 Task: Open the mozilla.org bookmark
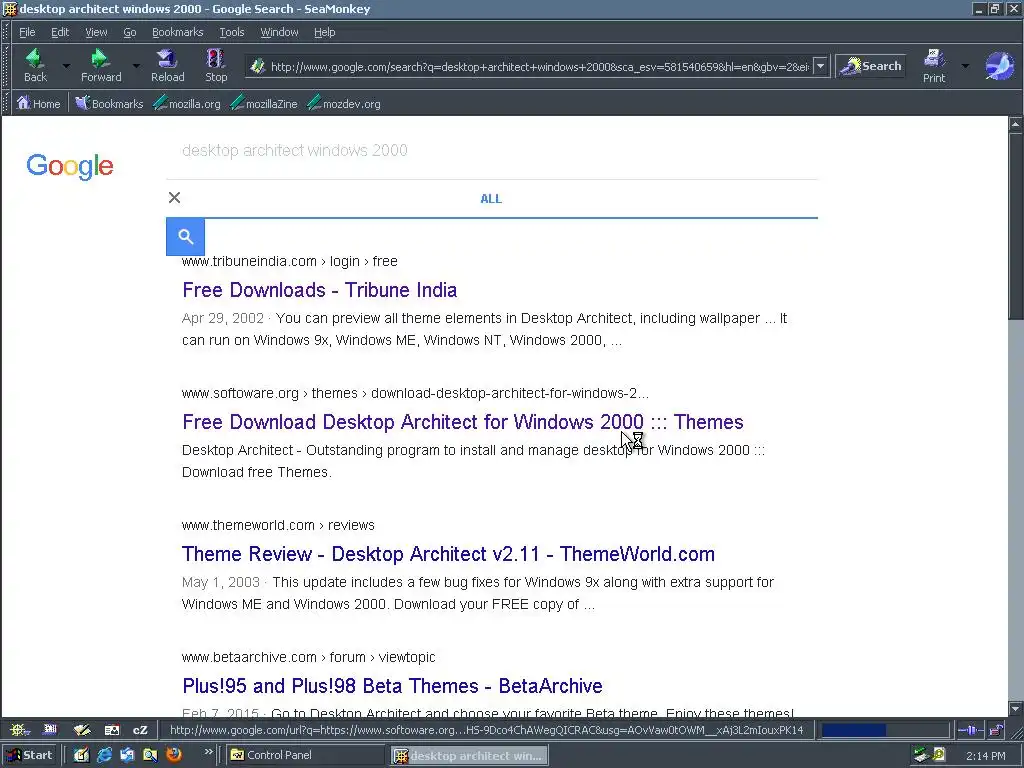[187, 103]
